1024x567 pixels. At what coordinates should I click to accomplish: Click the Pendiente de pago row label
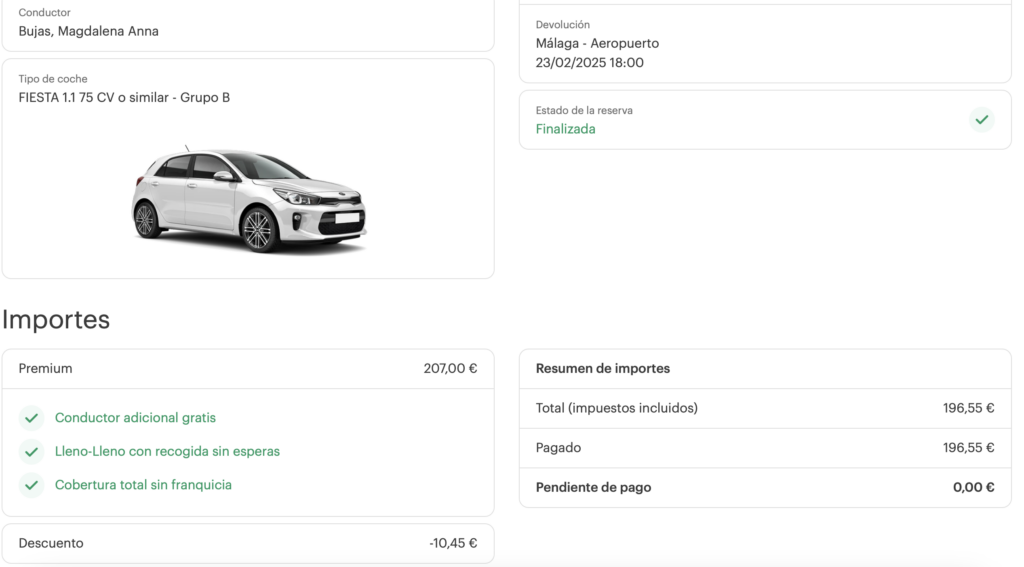click(x=593, y=488)
